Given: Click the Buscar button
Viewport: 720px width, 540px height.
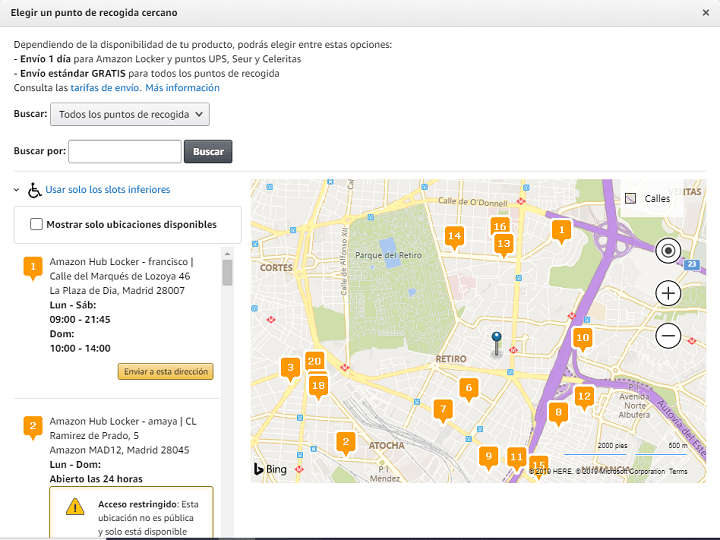Looking at the screenshot, I should point(208,152).
